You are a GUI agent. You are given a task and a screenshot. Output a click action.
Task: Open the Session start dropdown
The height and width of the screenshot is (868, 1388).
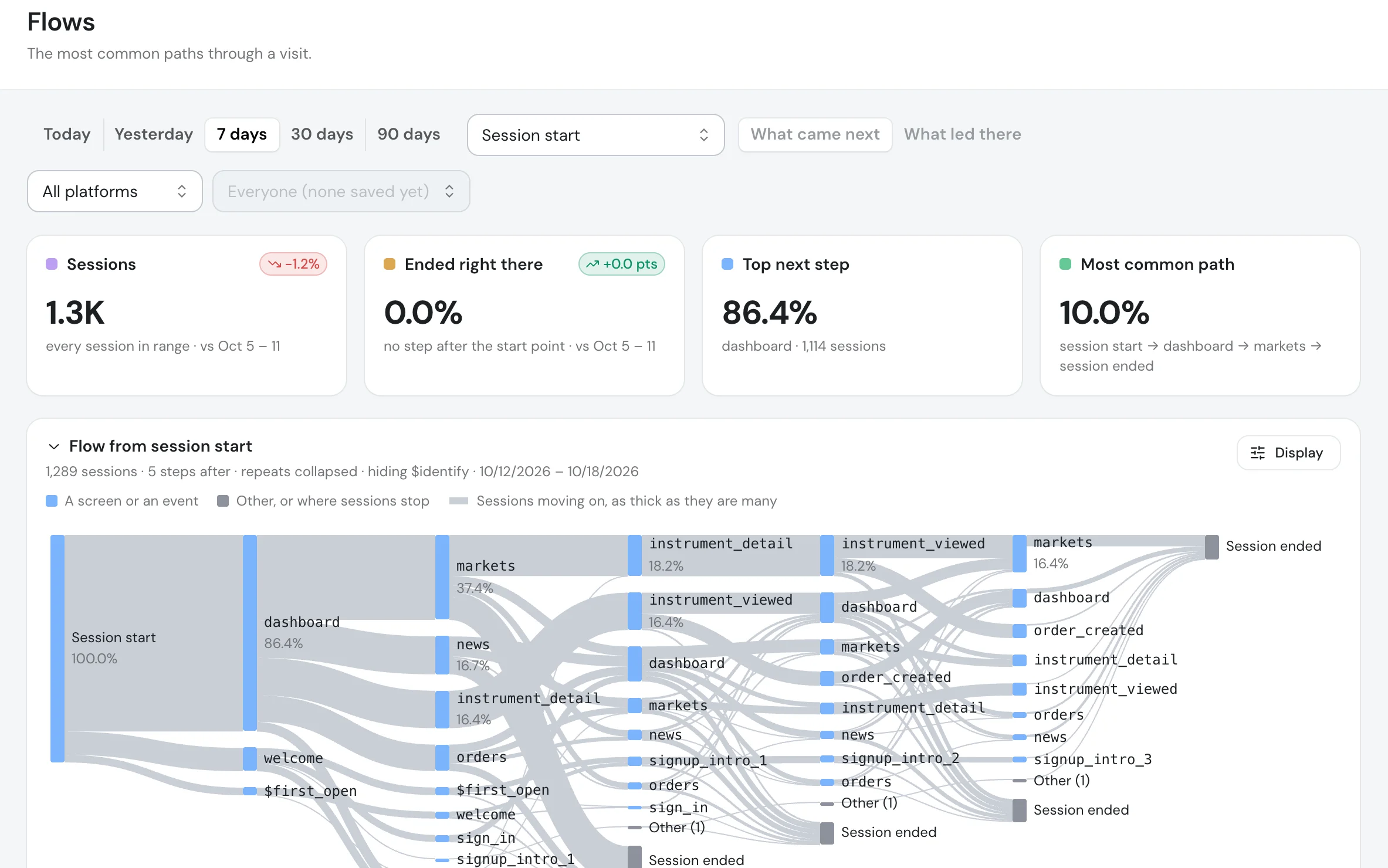[x=595, y=135]
